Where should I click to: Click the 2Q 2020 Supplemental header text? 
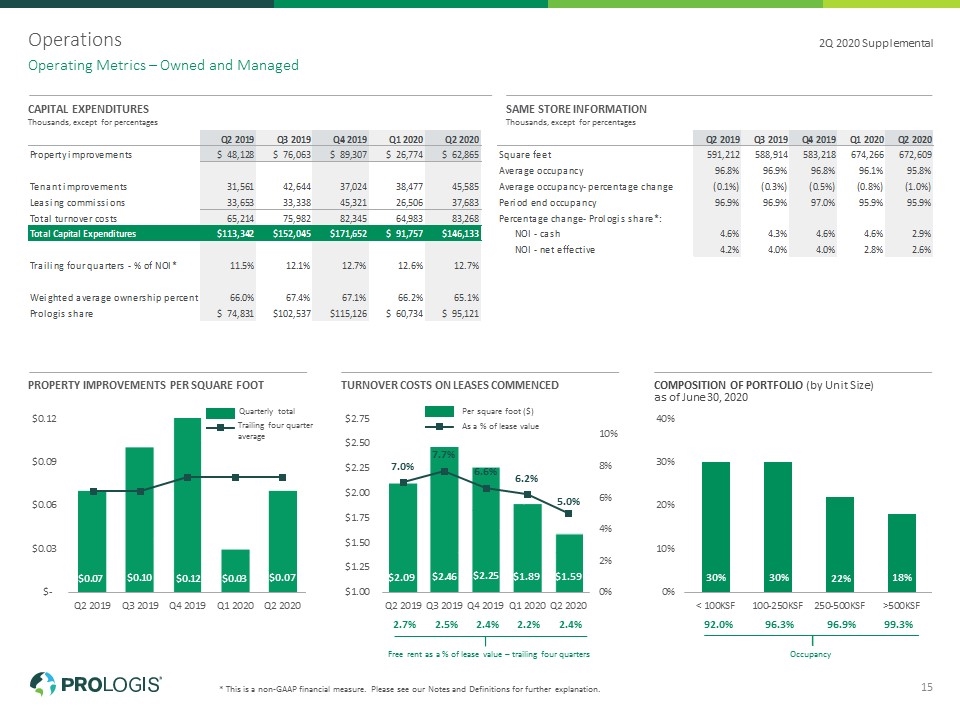[876, 43]
